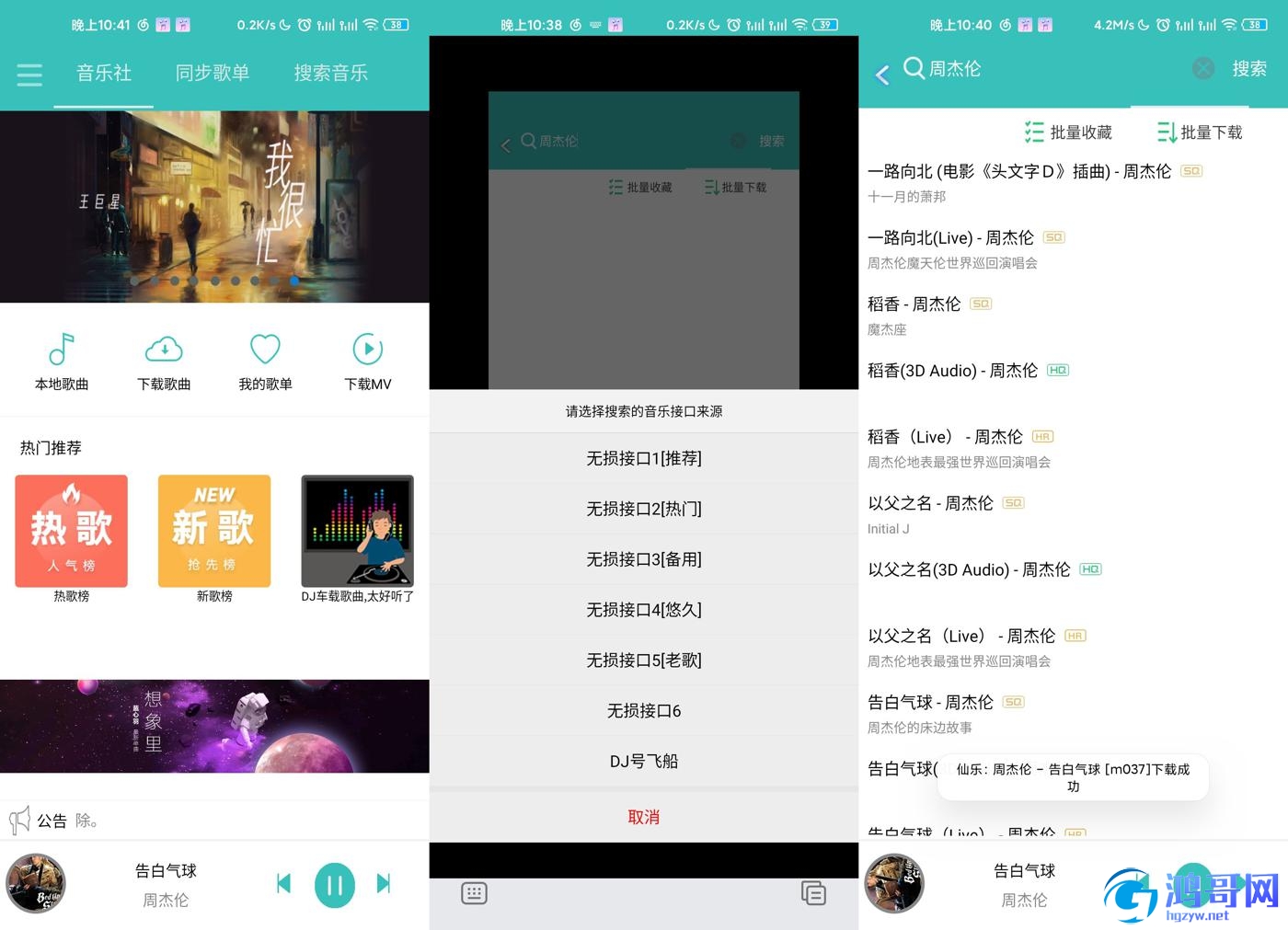
Task: Tap the 搜索 button in right screen
Action: [x=1249, y=69]
